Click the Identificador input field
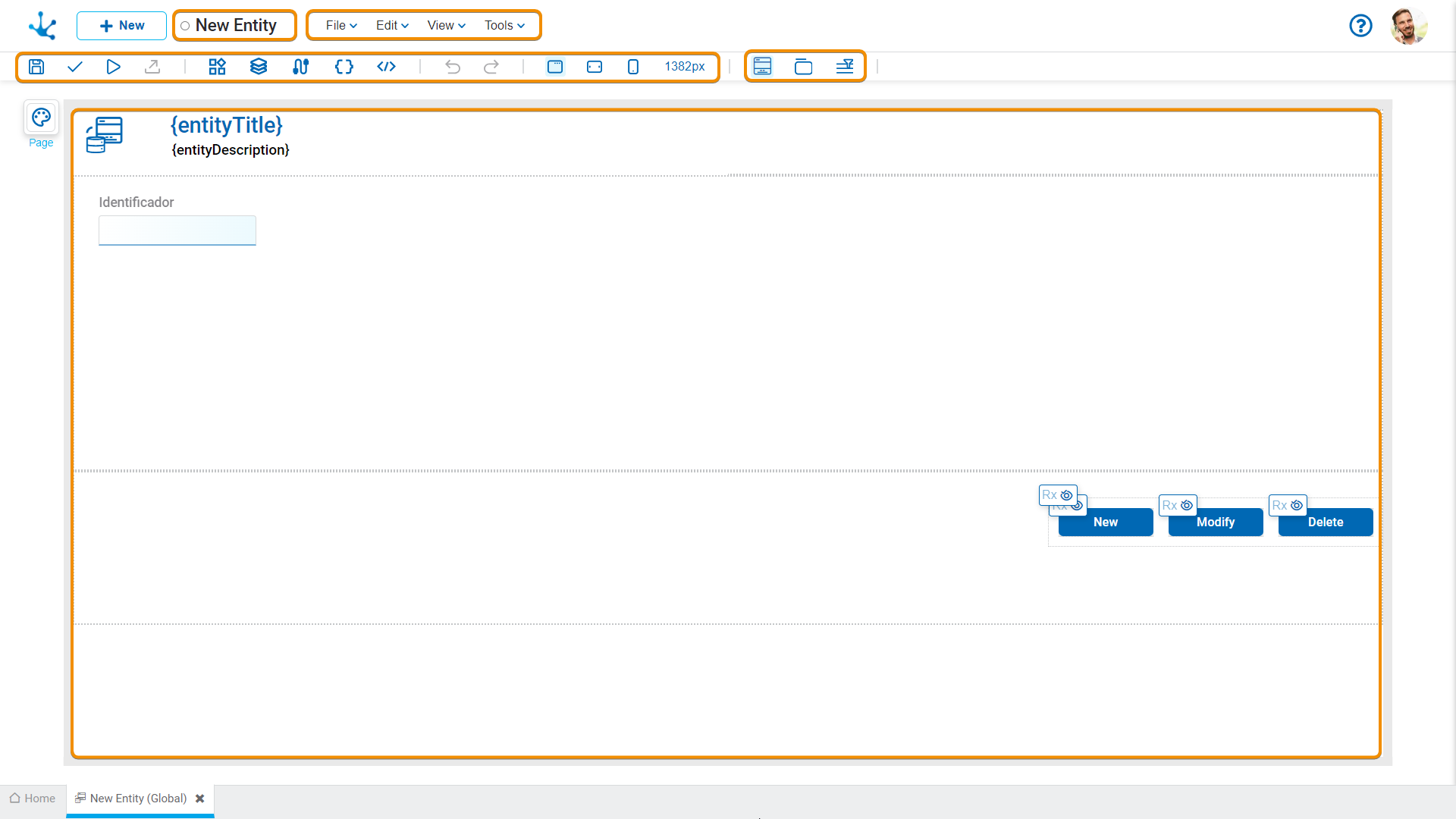 pos(177,231)
